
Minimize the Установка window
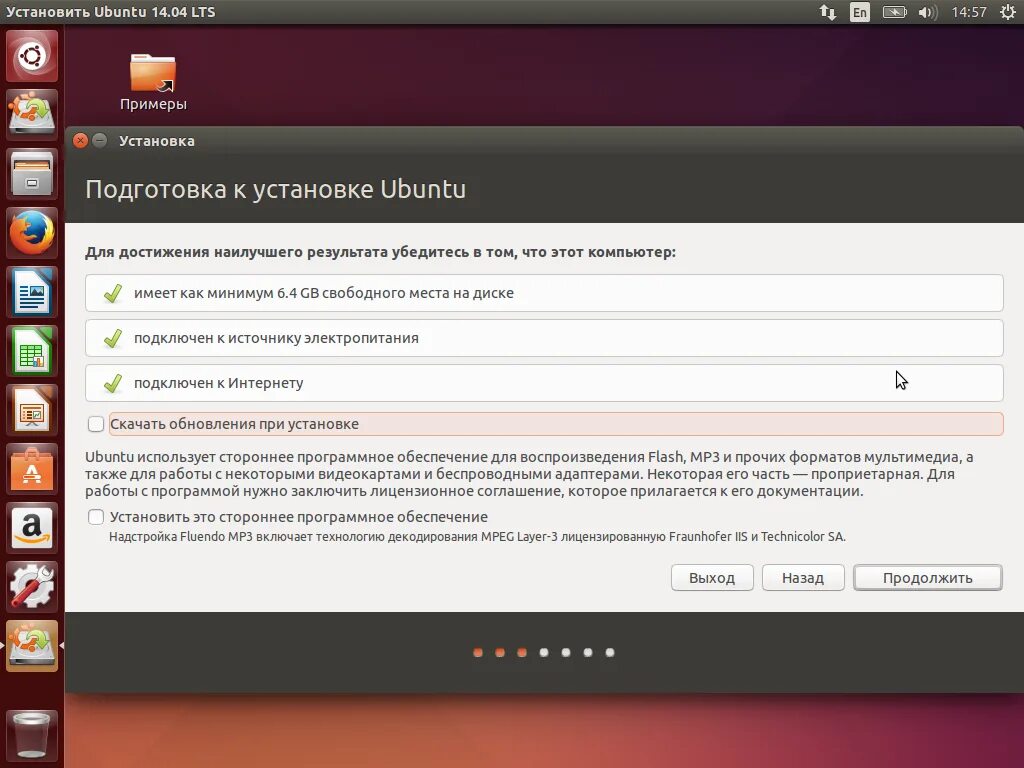pos(100,140)
